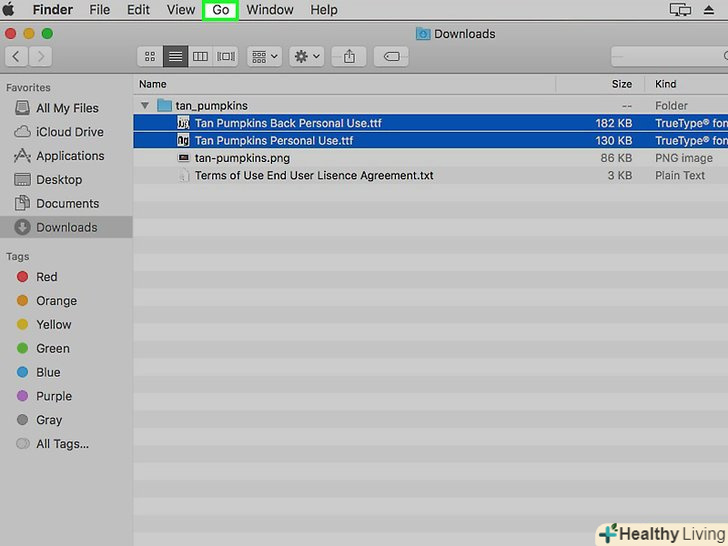Image resolution: width=728 pixels, height=546 pixels.
Task: Click the Share toolbar button
Action: click(x=349, y=57)
